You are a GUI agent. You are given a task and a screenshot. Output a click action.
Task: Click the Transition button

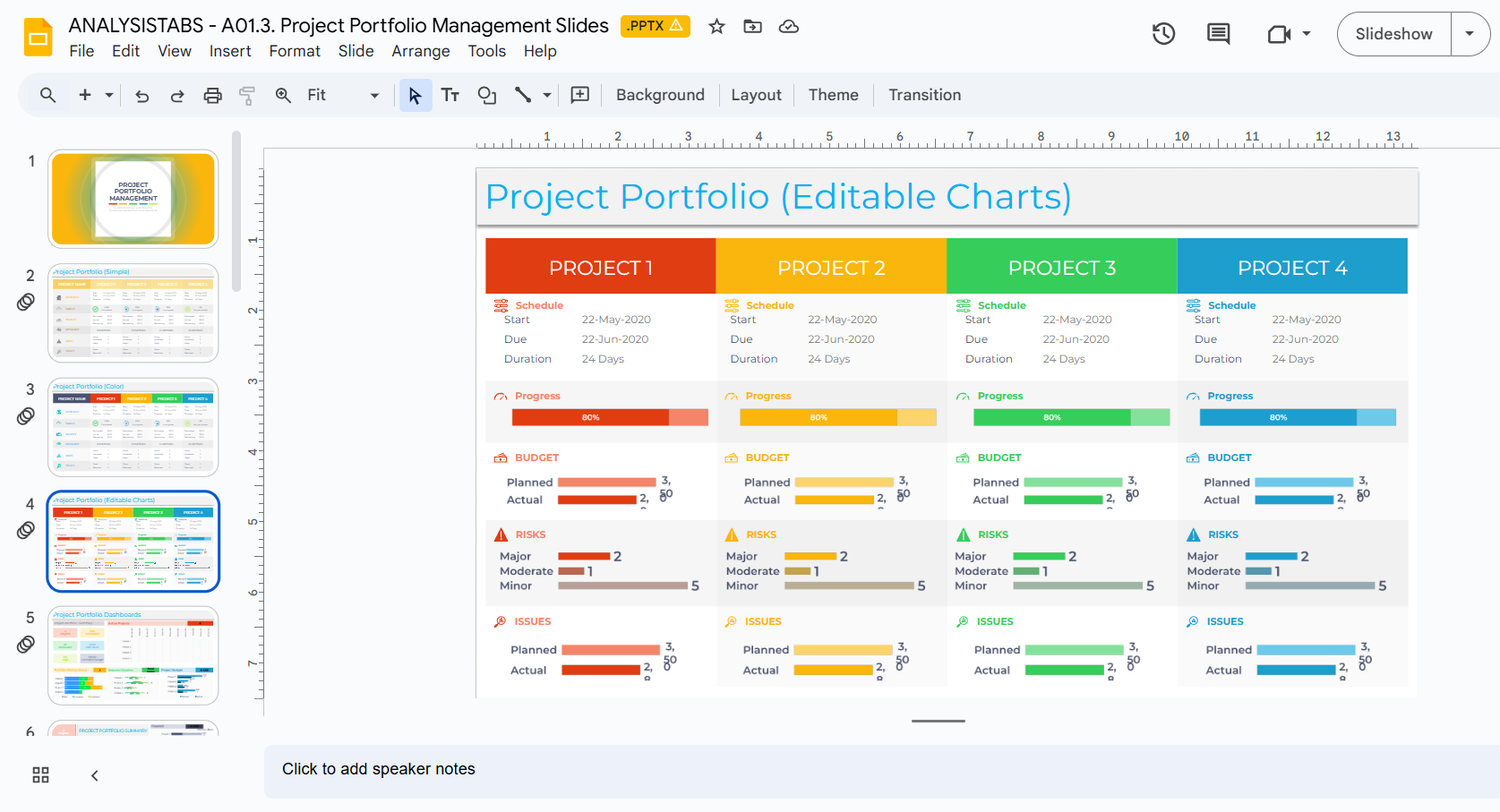click(x=924, y=96)
